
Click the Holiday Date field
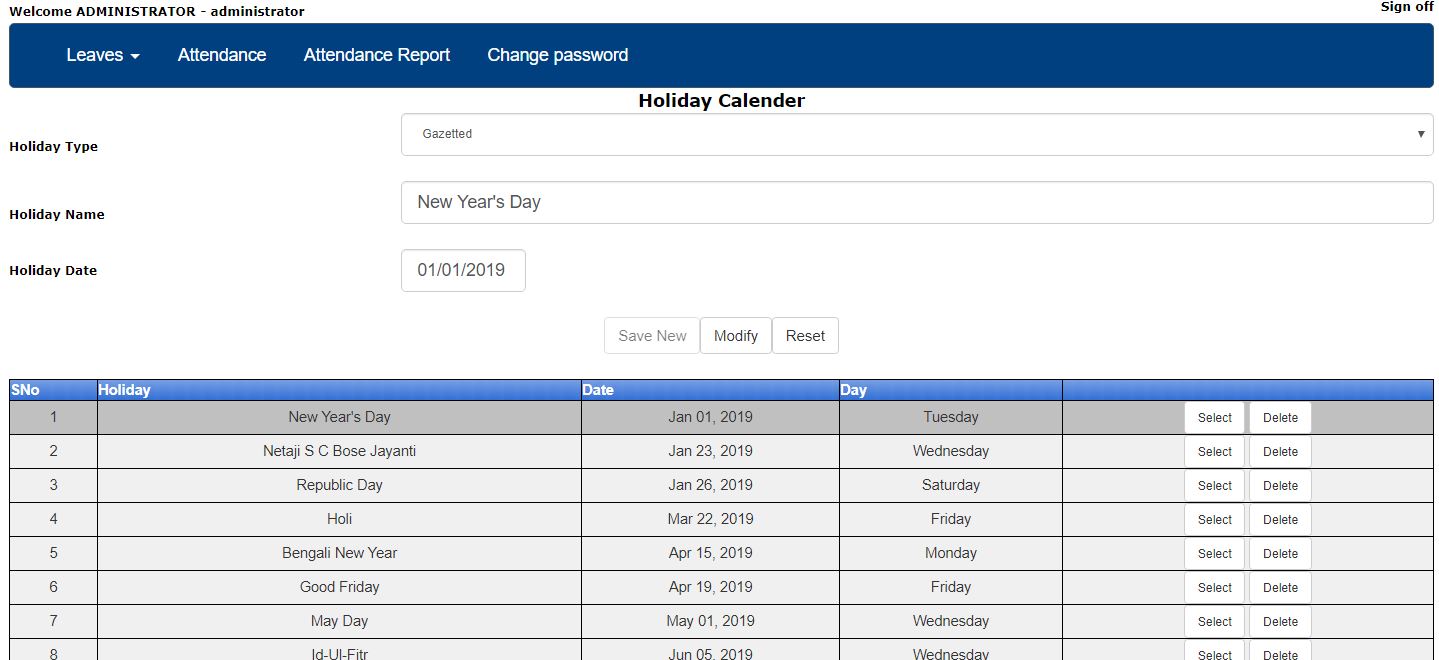(x=463, y=270)
